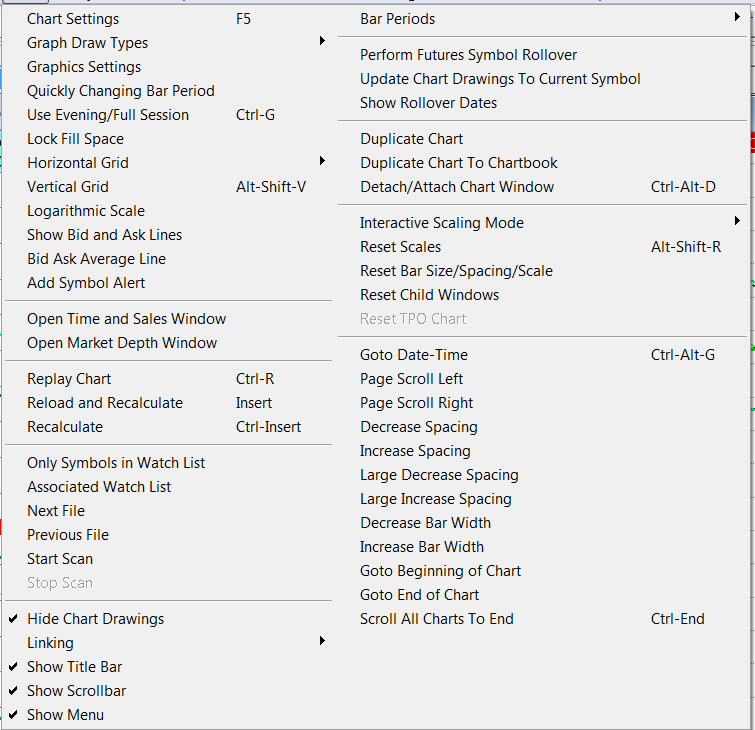Expand Linking submenu
The width and height of the screenshot is (755, 730).
(168, 643)
